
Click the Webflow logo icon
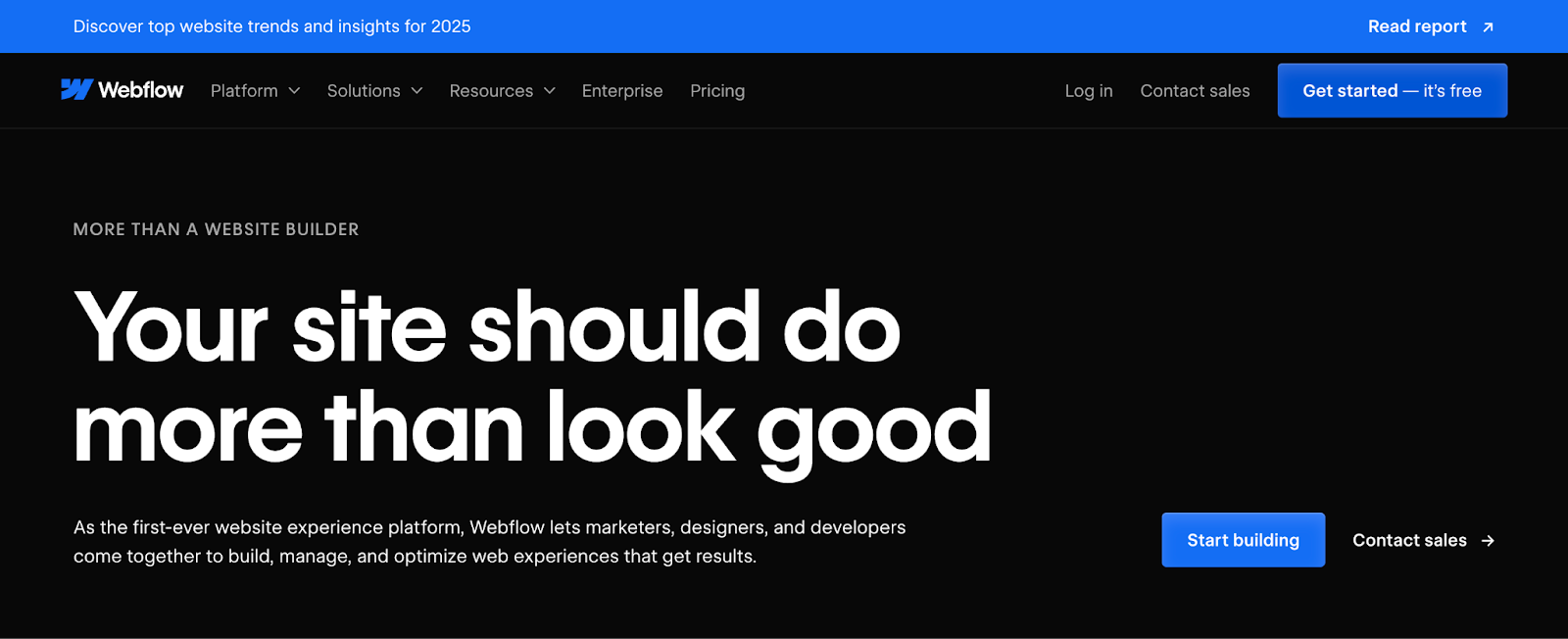pyautogui.click(x=76, y=90)
